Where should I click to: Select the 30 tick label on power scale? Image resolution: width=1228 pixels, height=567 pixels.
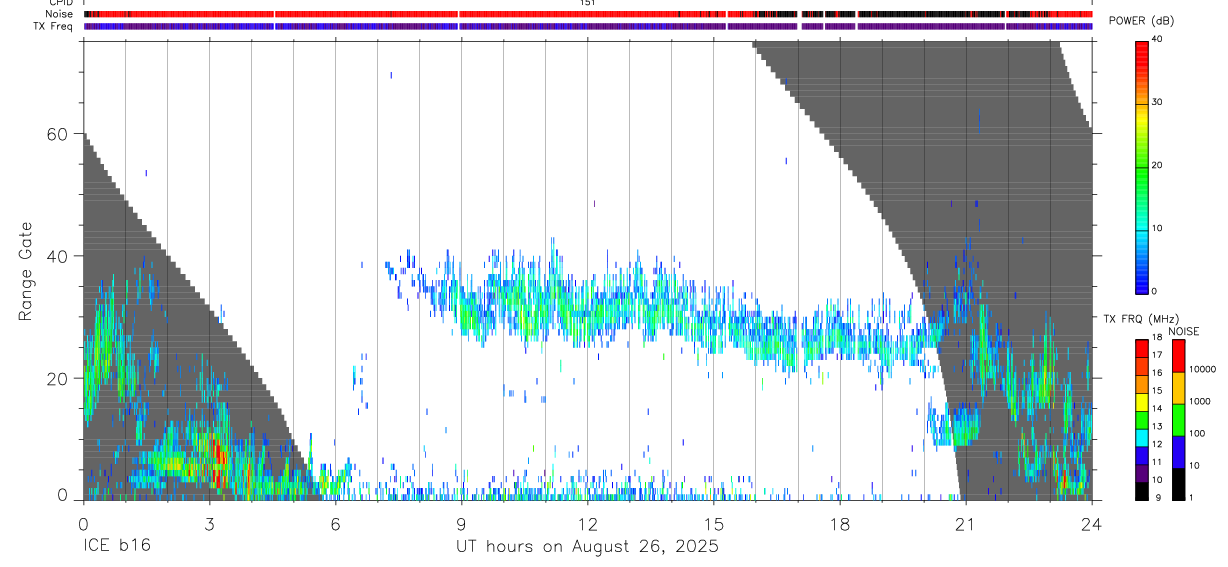point(1158,102)
